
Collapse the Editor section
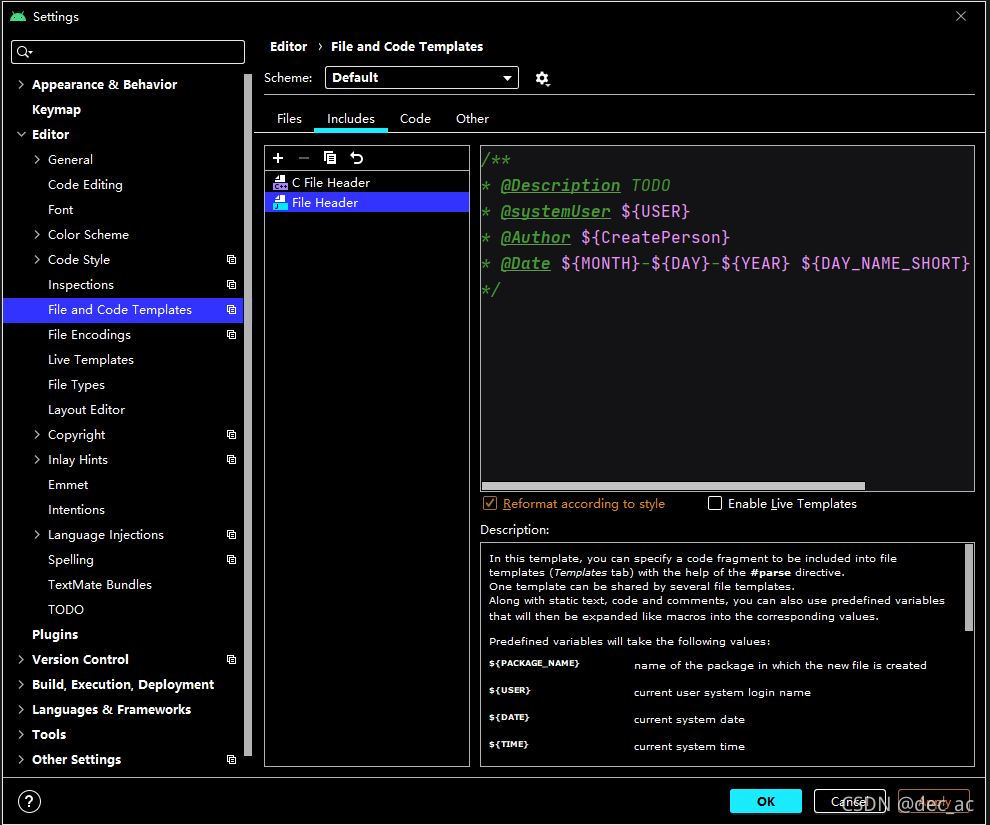21,134
